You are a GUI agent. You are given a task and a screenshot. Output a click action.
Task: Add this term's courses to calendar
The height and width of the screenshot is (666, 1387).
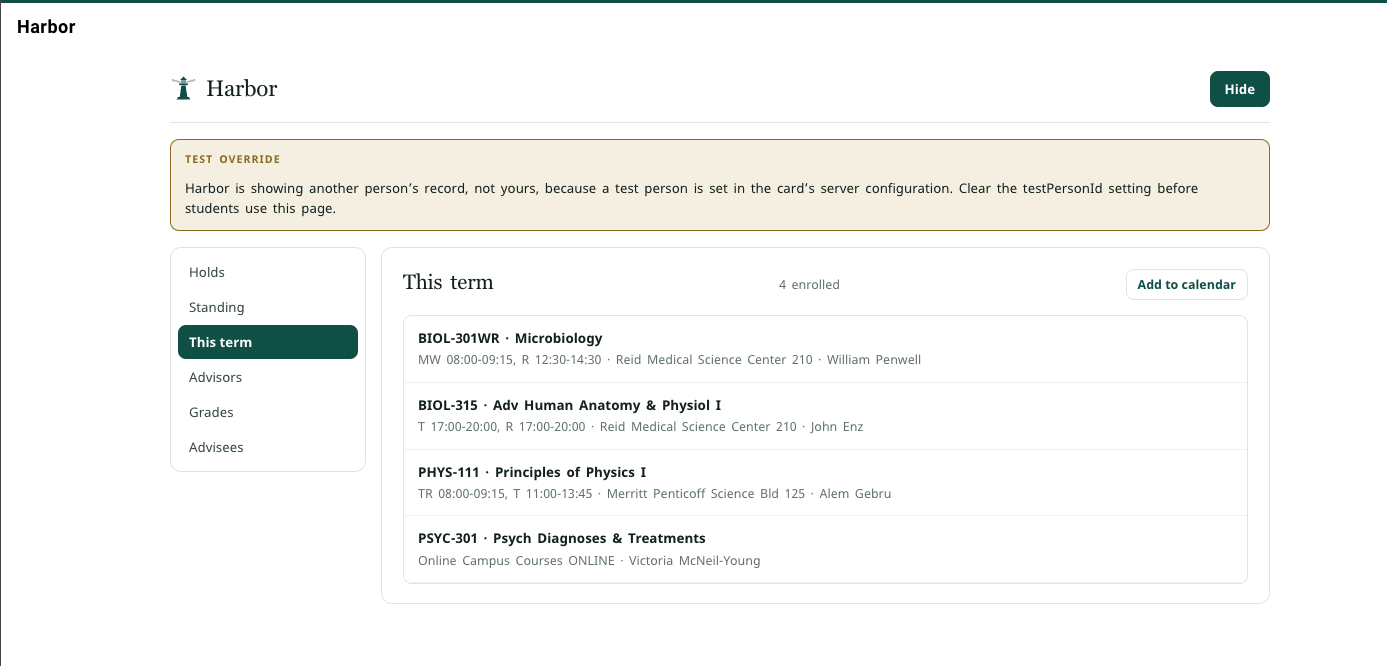pos(1186,284)
